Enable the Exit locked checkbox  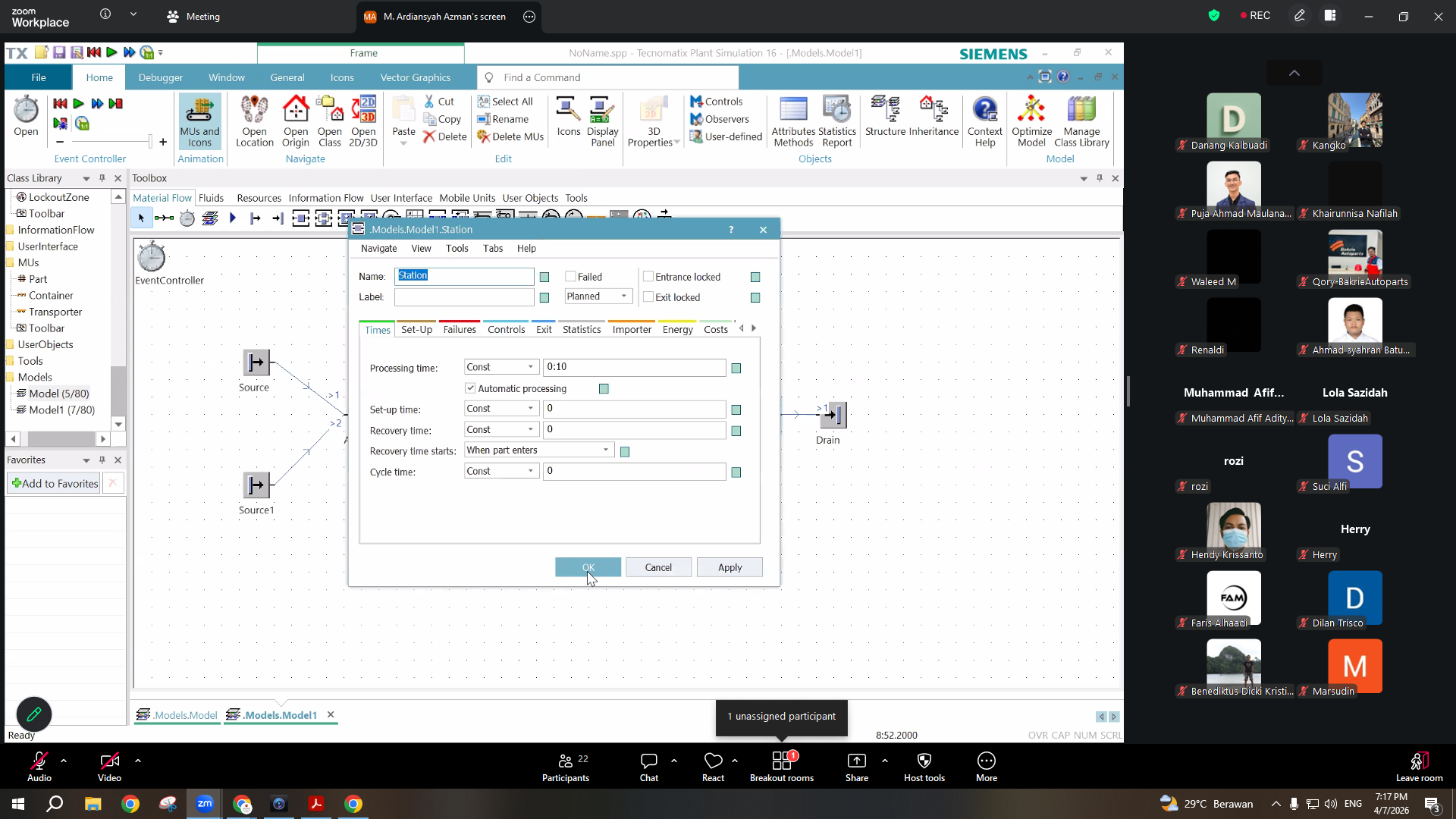[x=648, y=297]
